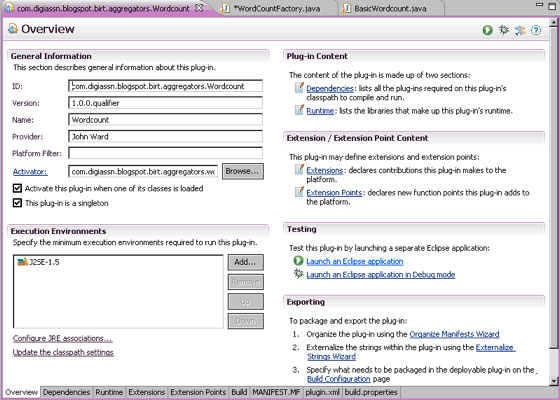
Task: Click the vertical scrollbar thumb
Action: tap(554, 188)
